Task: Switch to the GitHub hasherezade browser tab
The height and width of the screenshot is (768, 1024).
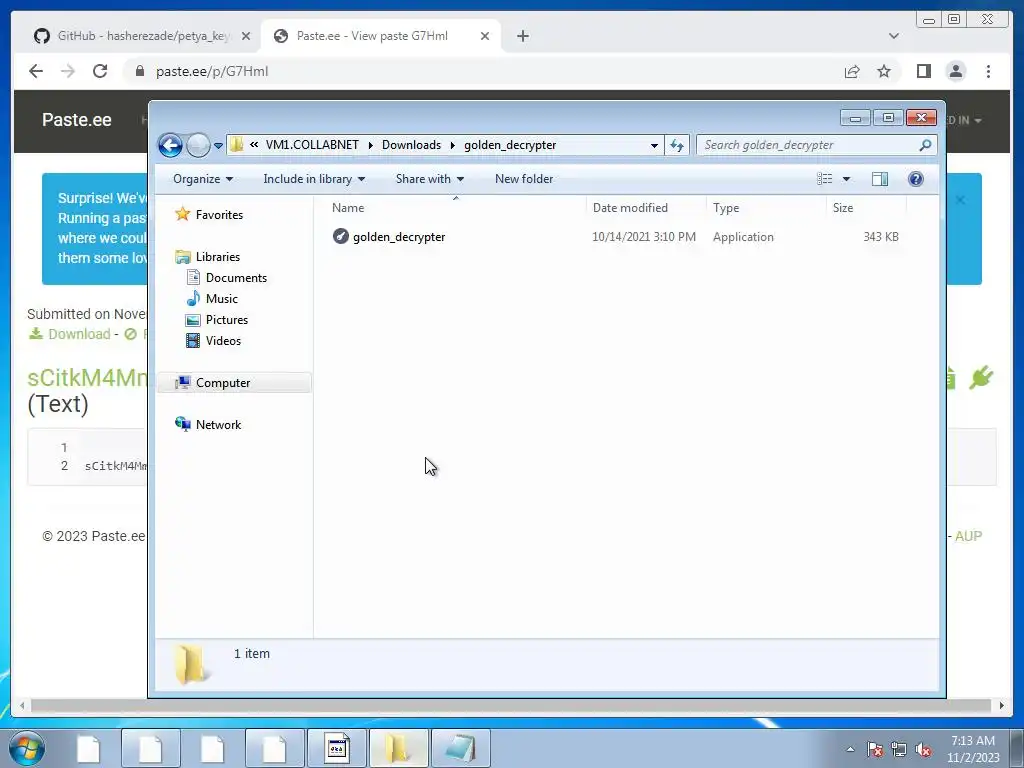Action: (136, 36)
